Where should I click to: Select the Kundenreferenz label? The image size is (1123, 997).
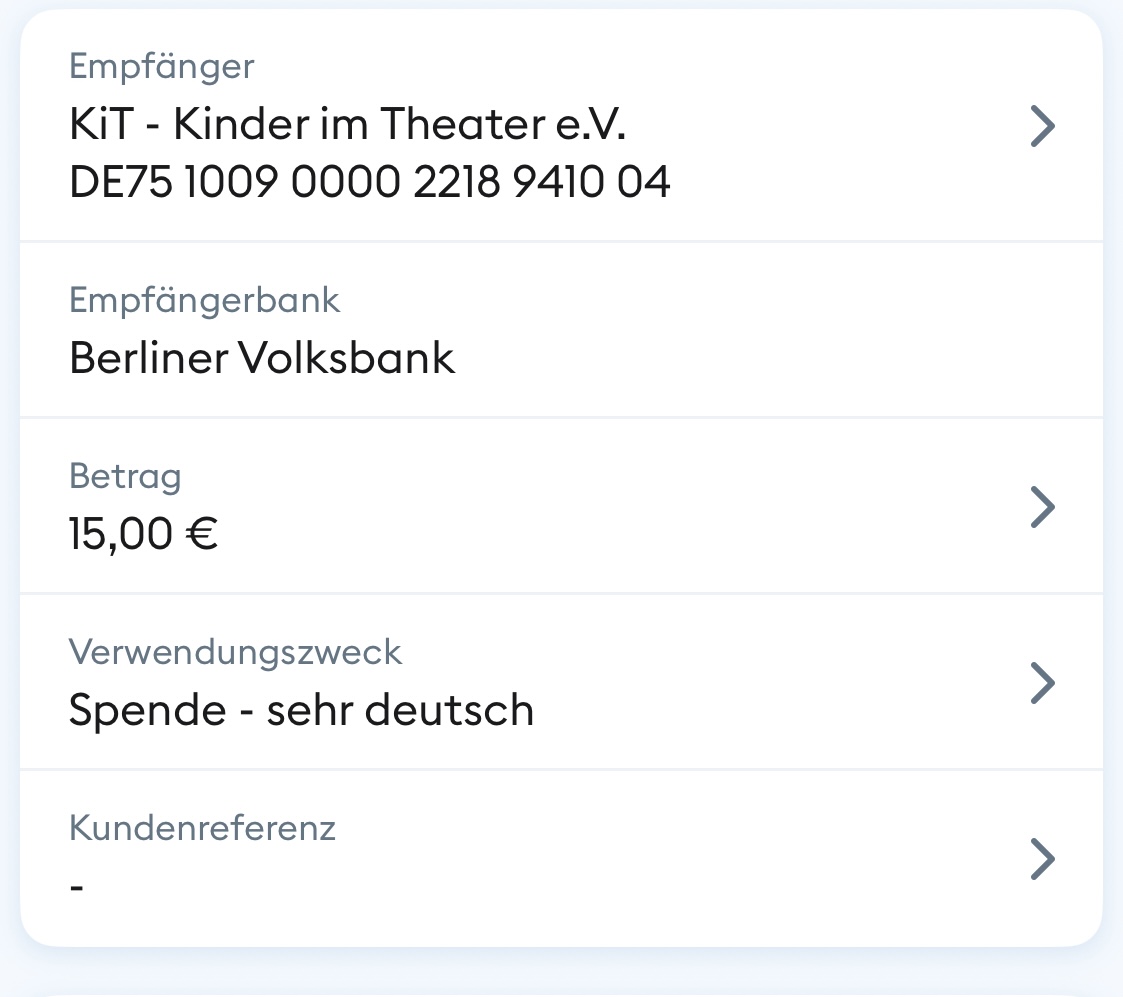[x=202, y=828]
